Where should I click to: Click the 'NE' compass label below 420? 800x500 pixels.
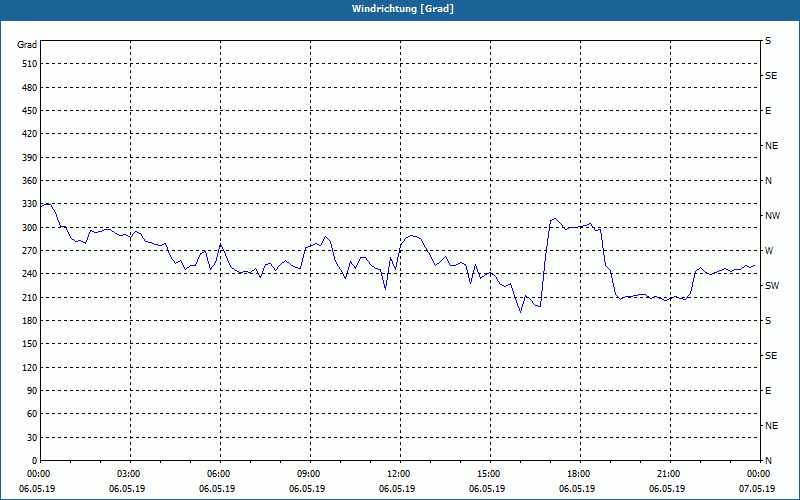coord(771,146)
